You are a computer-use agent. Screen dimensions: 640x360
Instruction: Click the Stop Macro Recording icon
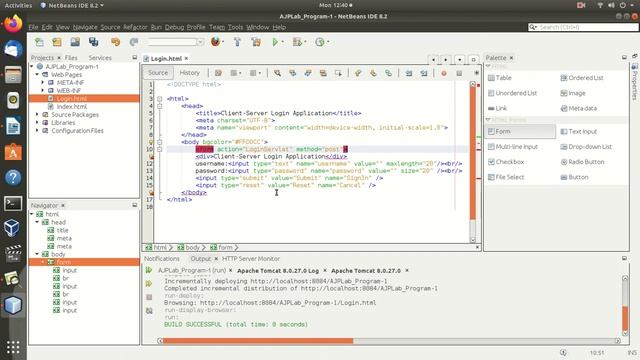point(459,73)
